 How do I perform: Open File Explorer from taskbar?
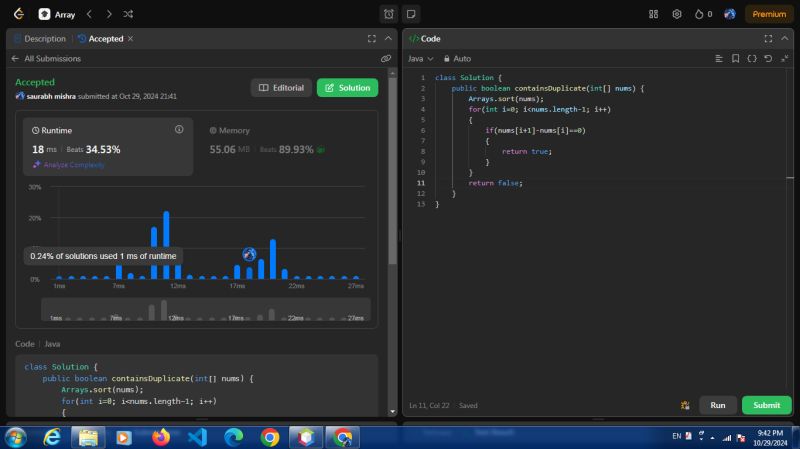tap(88, 437)
